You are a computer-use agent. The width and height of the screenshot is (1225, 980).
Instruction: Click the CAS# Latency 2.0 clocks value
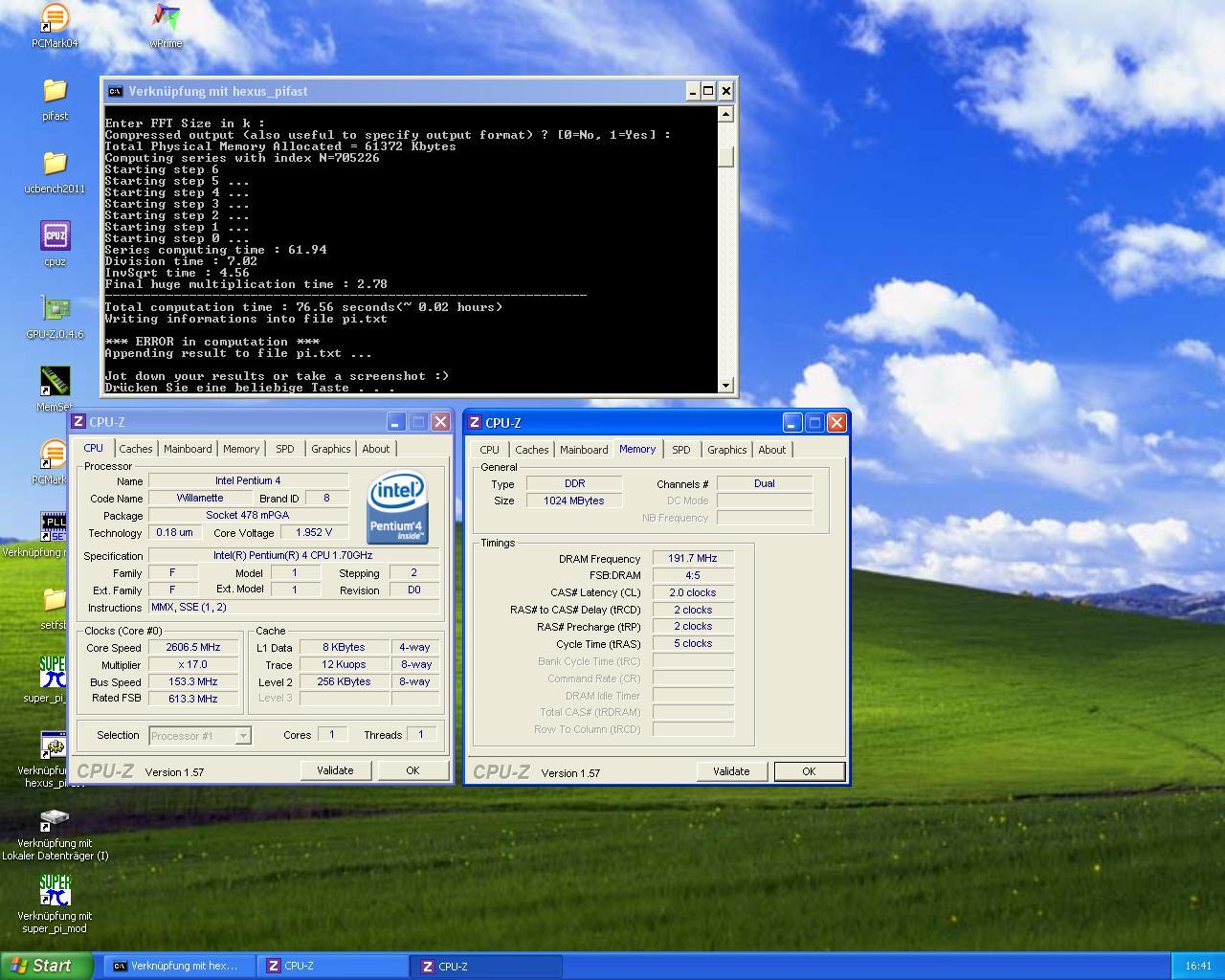[x=693, y=593]
